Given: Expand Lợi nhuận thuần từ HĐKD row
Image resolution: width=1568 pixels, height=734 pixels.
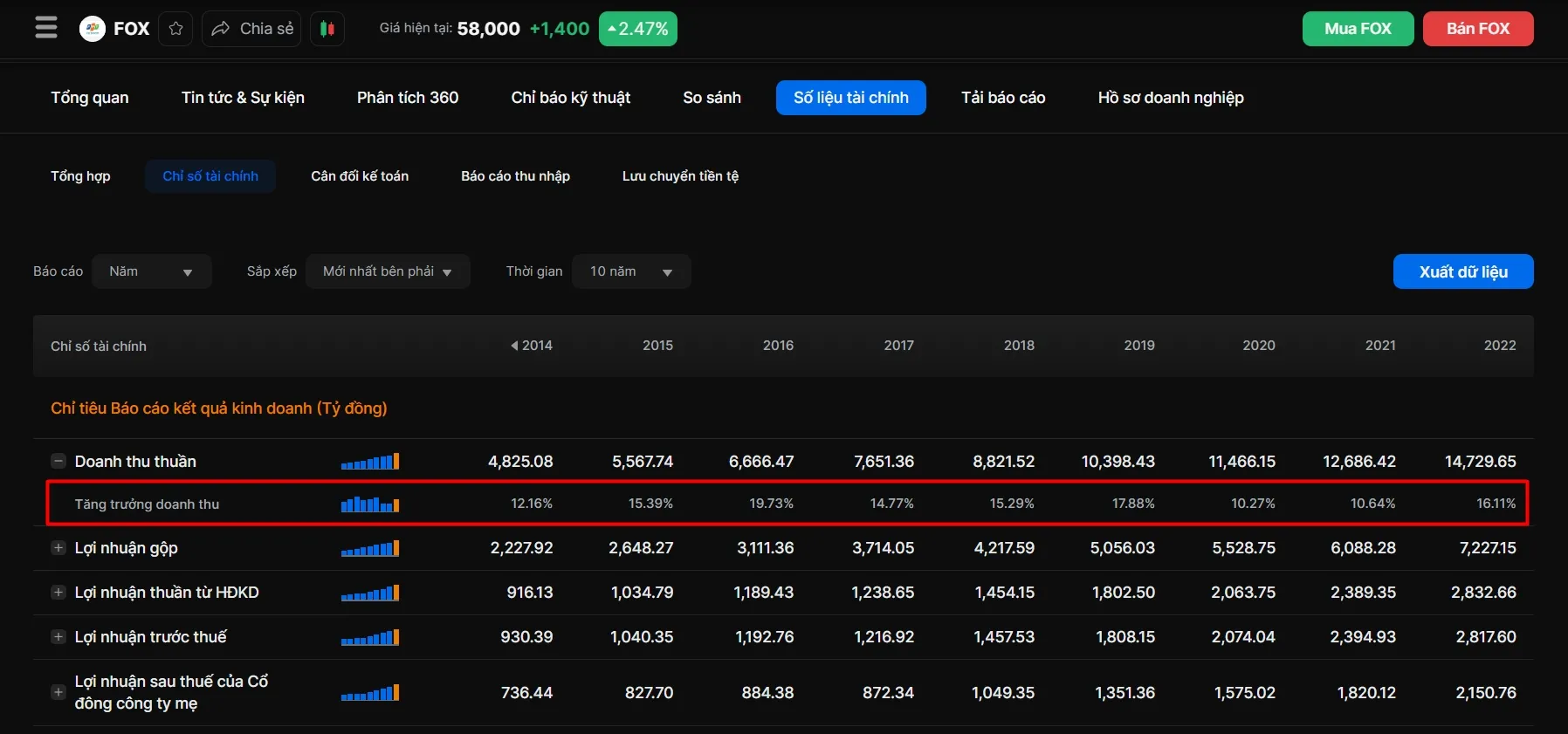Looking at the screenshot, I should coord(58,593).
